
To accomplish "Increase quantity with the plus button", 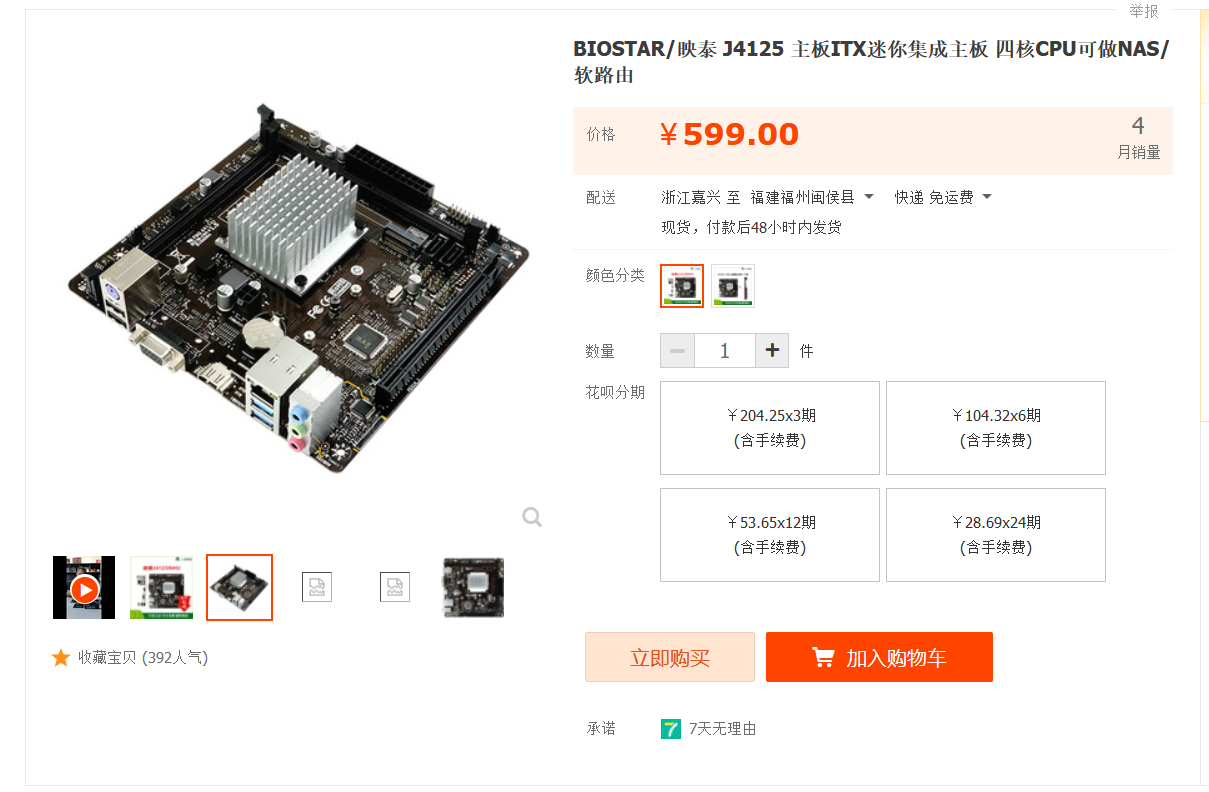I will pyautogui.click(x=772, y=351).
